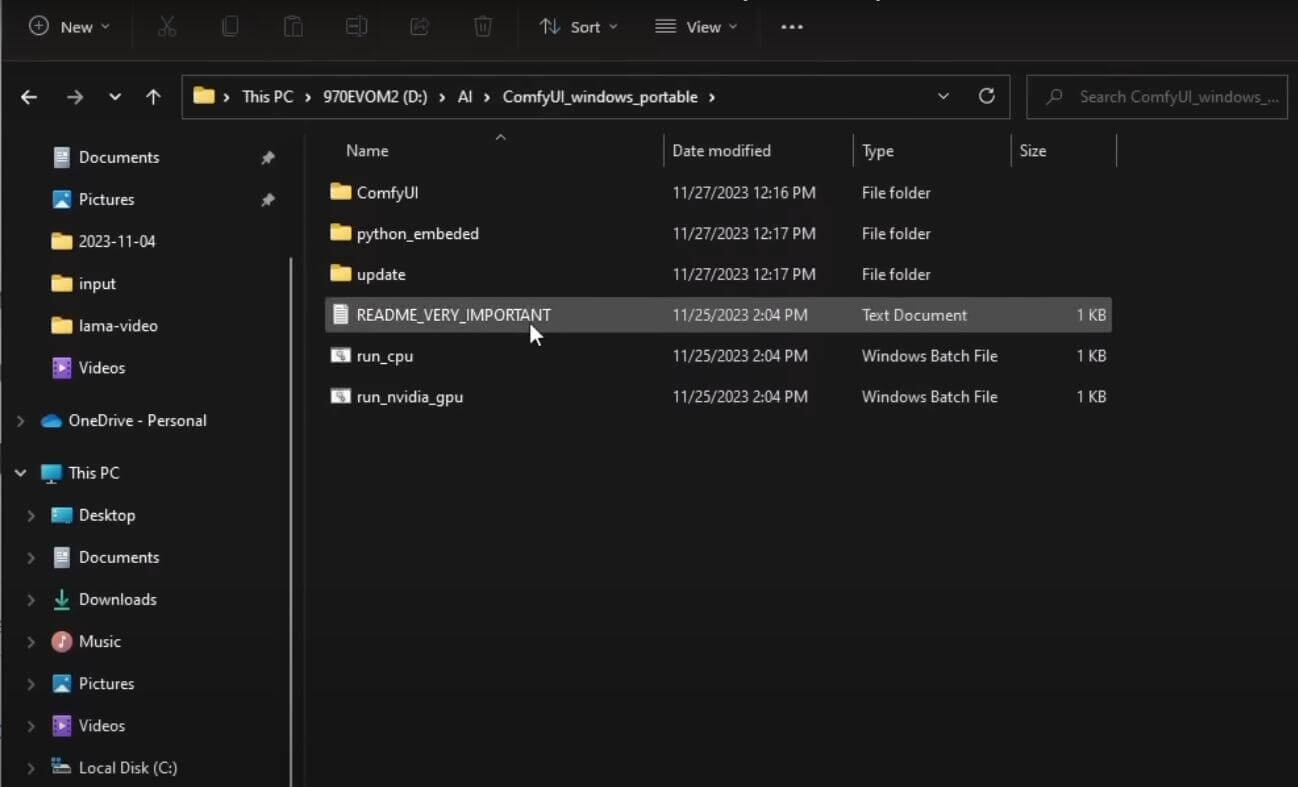This screenshot has width=1298, height=787.
Task: Click the New button in toolbar
Action: tap(69, 27)
